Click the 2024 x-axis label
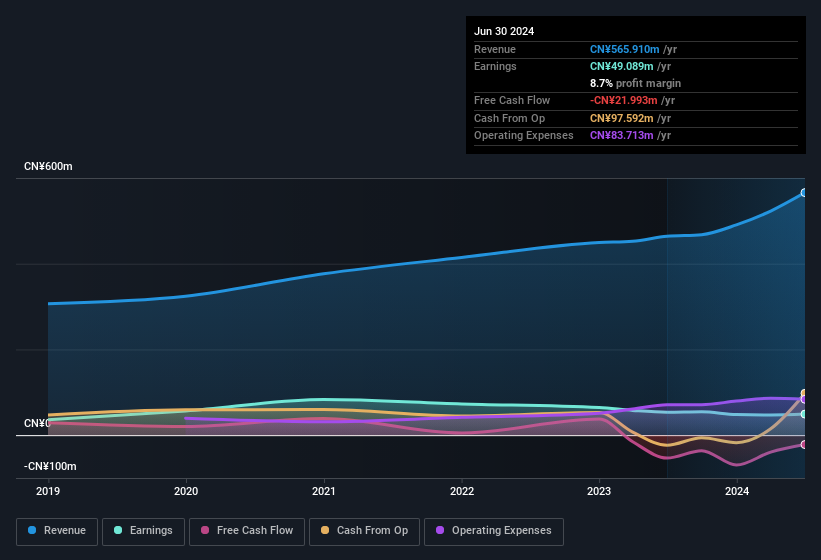Viewport: 821px width, 560px height. (737, 491)
